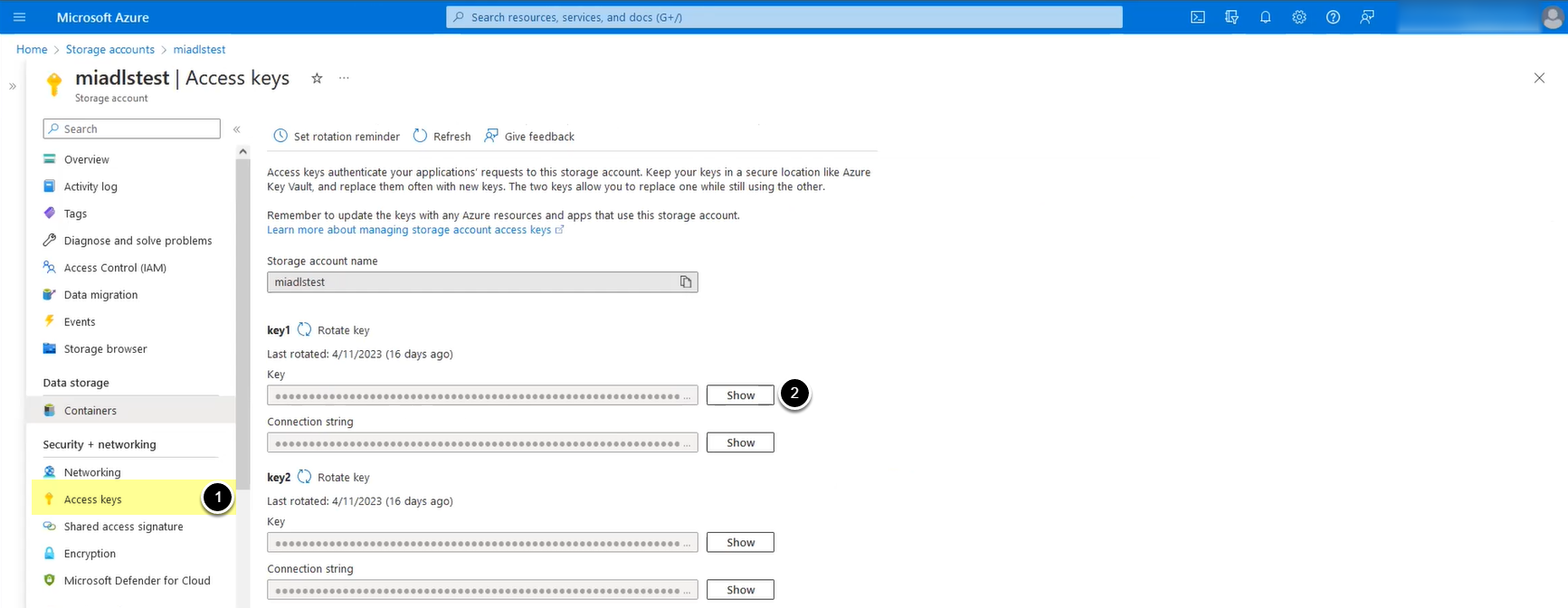Image resolution: width=1568 pixels, height=608 pixels.
Task: Open miadlstest breadcrumb link
Action: (x=199, y=50)
